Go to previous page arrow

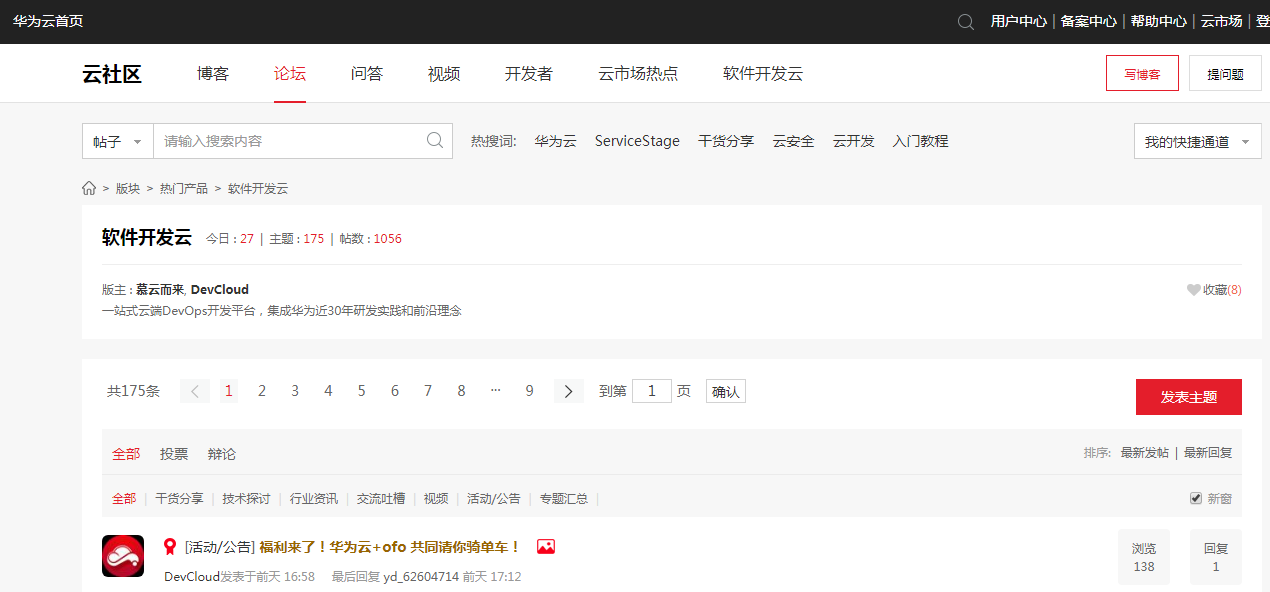click(195, 391)
